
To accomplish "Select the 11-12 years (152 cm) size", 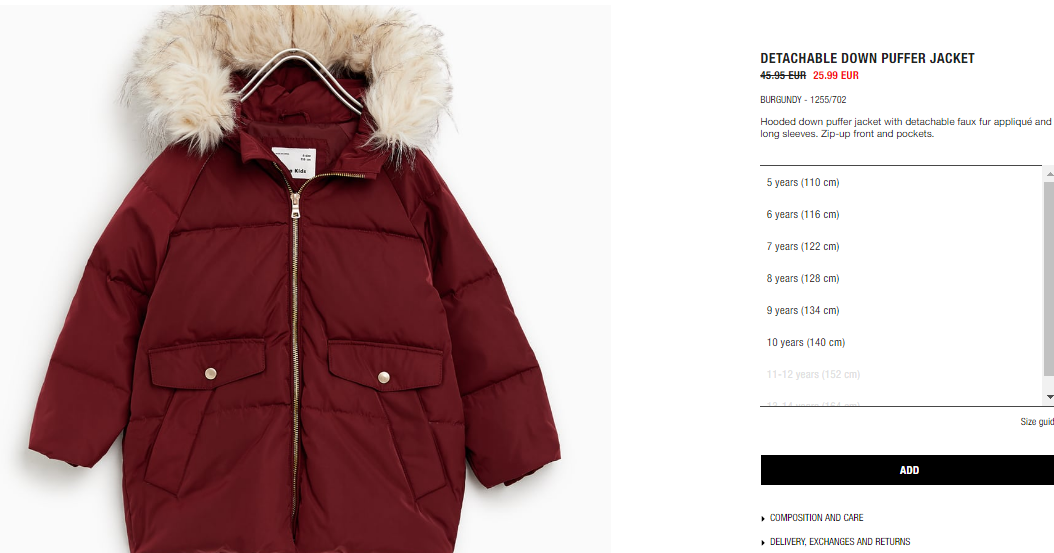I will (901, 374).
